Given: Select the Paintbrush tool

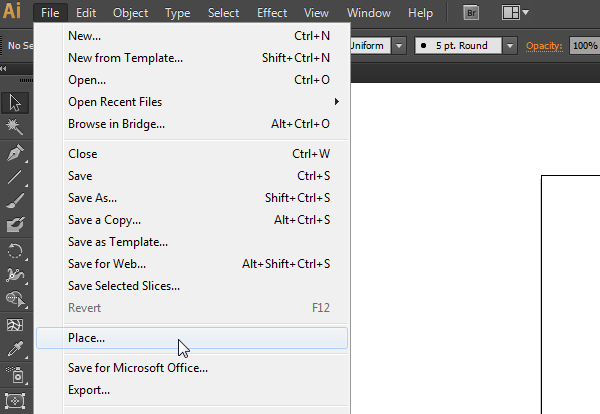Looking at the screenshot, I should pos(15,200).
